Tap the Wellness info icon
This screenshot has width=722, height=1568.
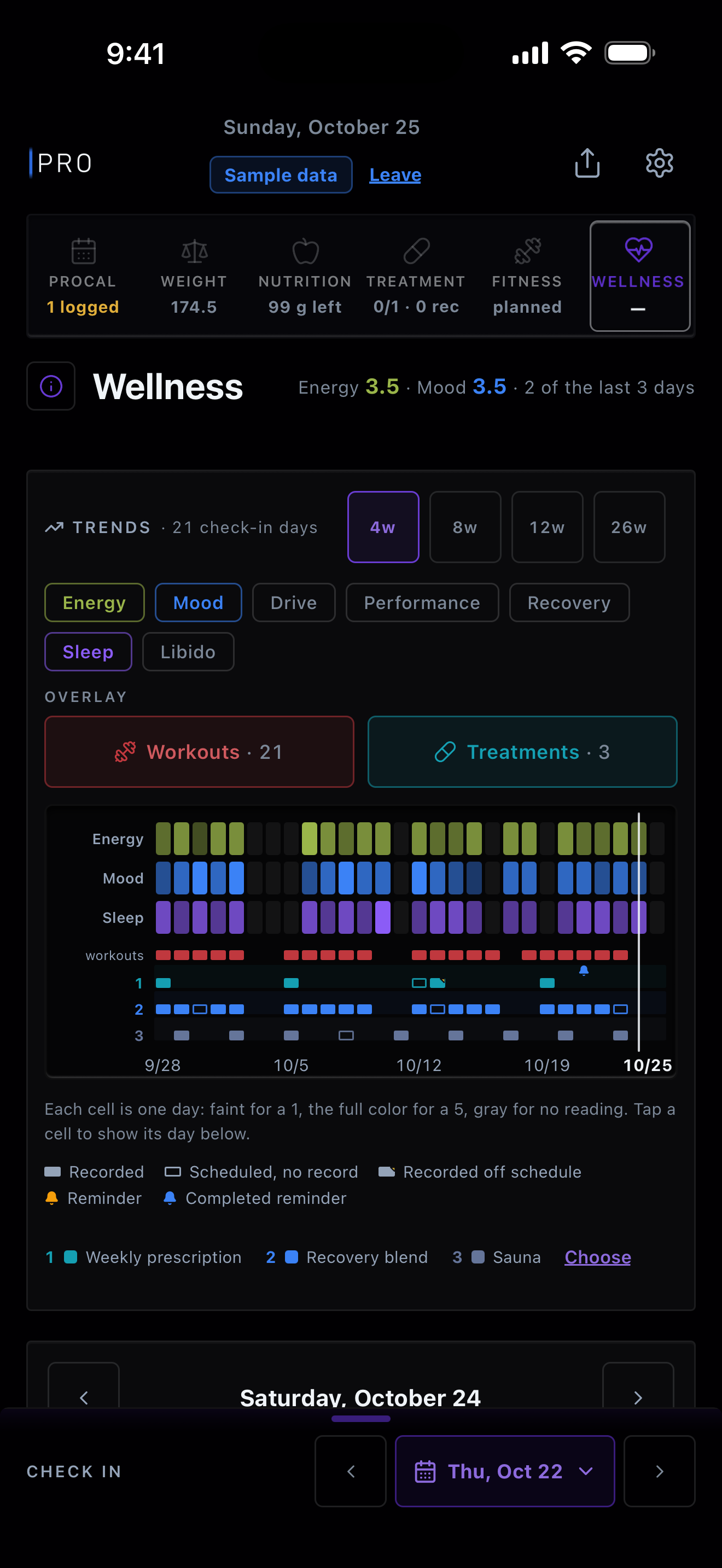pyautogui.click(x=51, y=386)
